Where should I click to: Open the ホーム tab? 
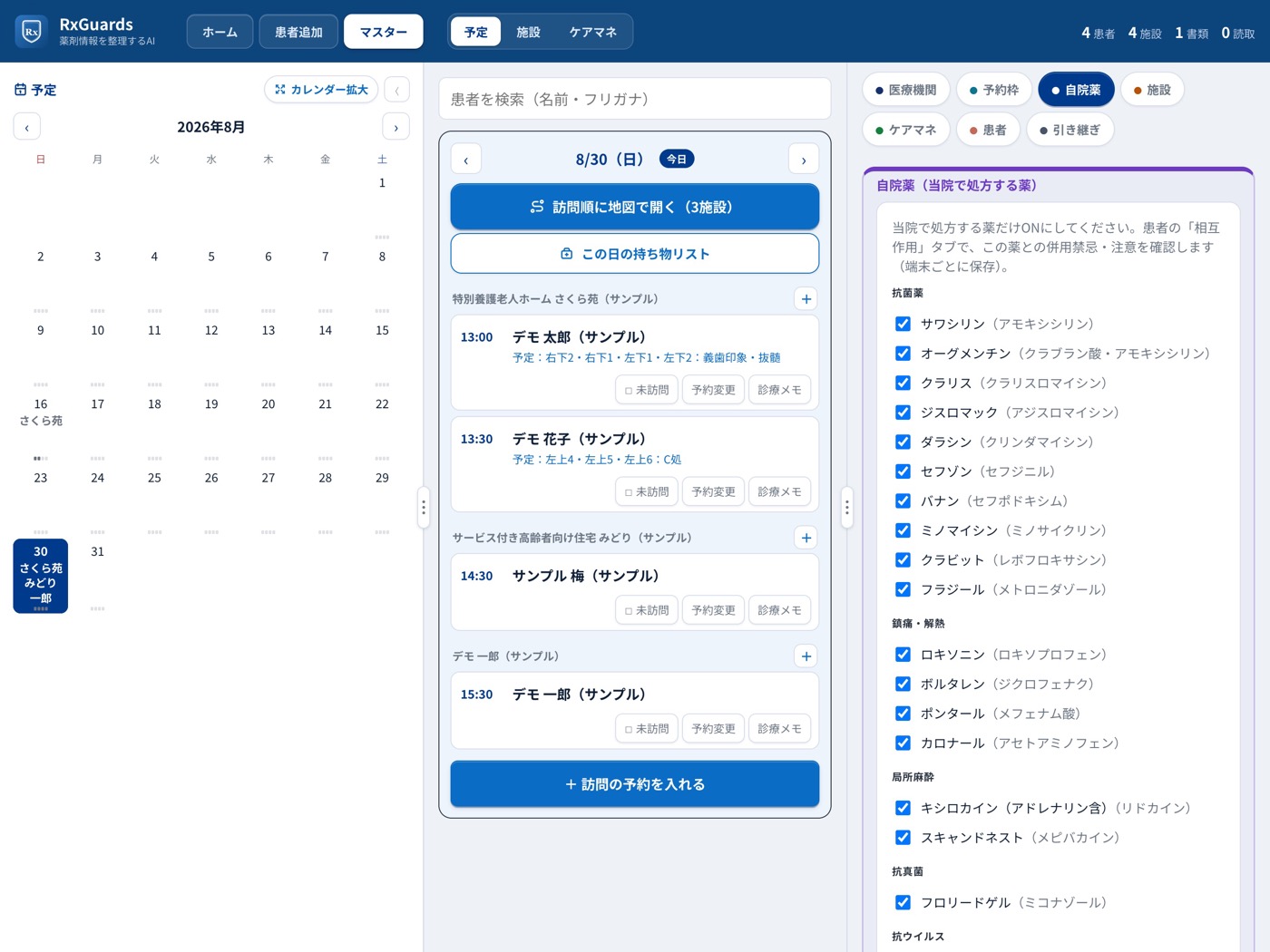tap(220, 32)
